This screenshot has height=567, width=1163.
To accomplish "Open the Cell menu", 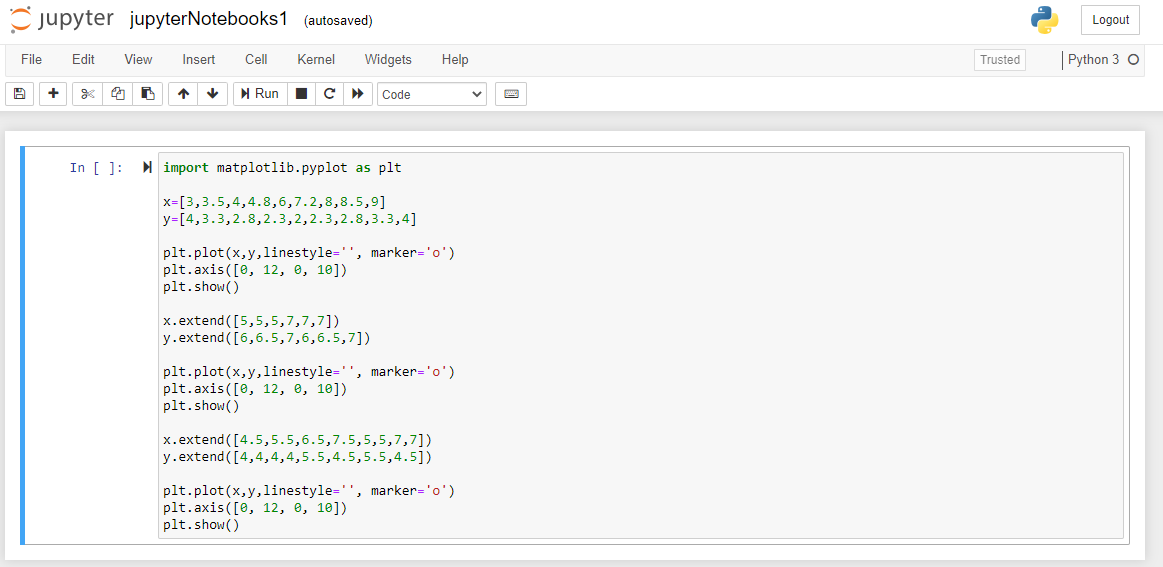I will (256, 60).
